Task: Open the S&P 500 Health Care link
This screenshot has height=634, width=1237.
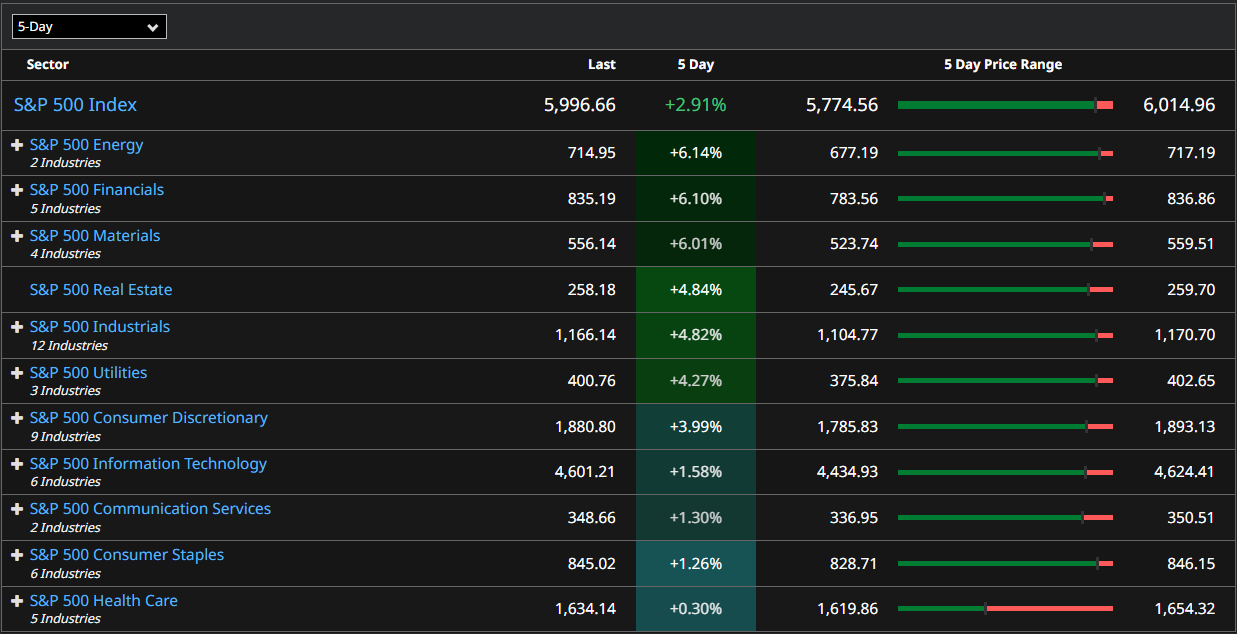Action: [x=104, y=601]
